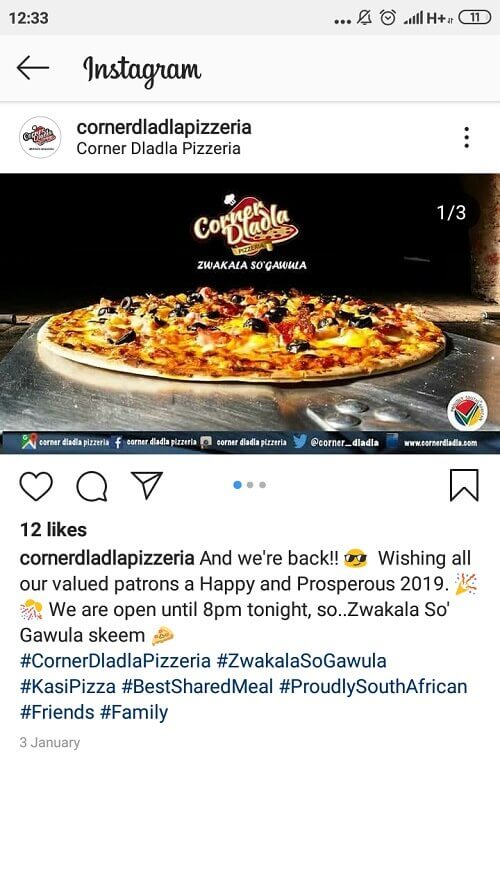Open the cornerdladlapizzeria username in the post header

tap(164, 127)
